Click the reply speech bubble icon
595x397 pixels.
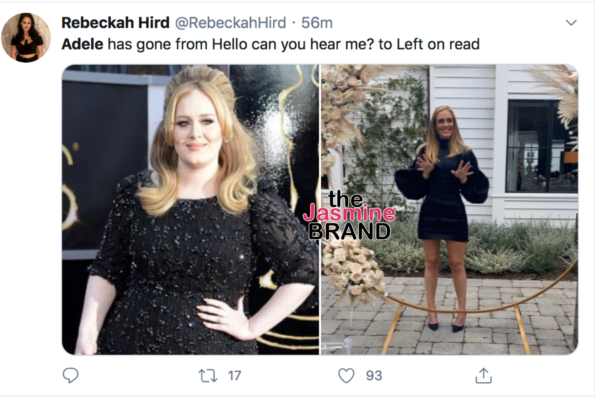71,375
